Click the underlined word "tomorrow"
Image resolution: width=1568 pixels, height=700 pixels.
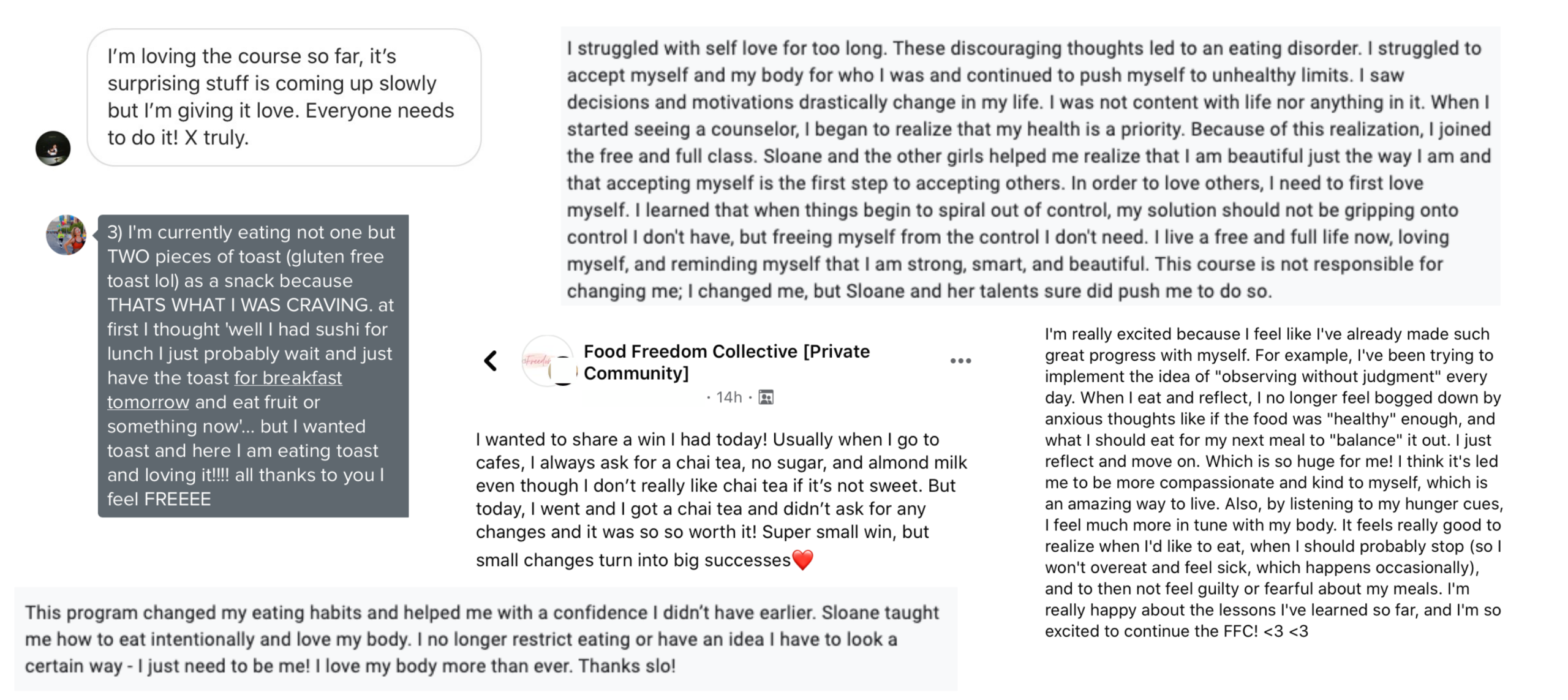coord(148,402)
